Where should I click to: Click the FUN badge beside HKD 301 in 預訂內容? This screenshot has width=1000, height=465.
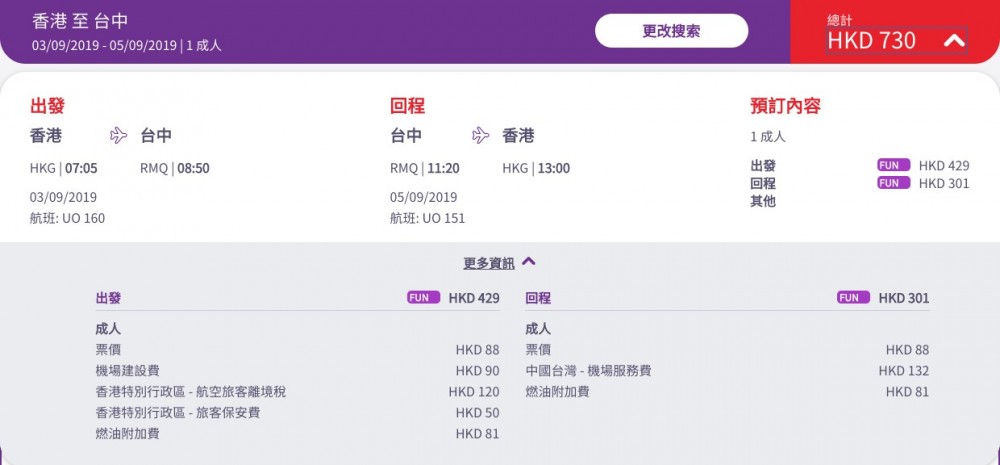click(893, 183)
